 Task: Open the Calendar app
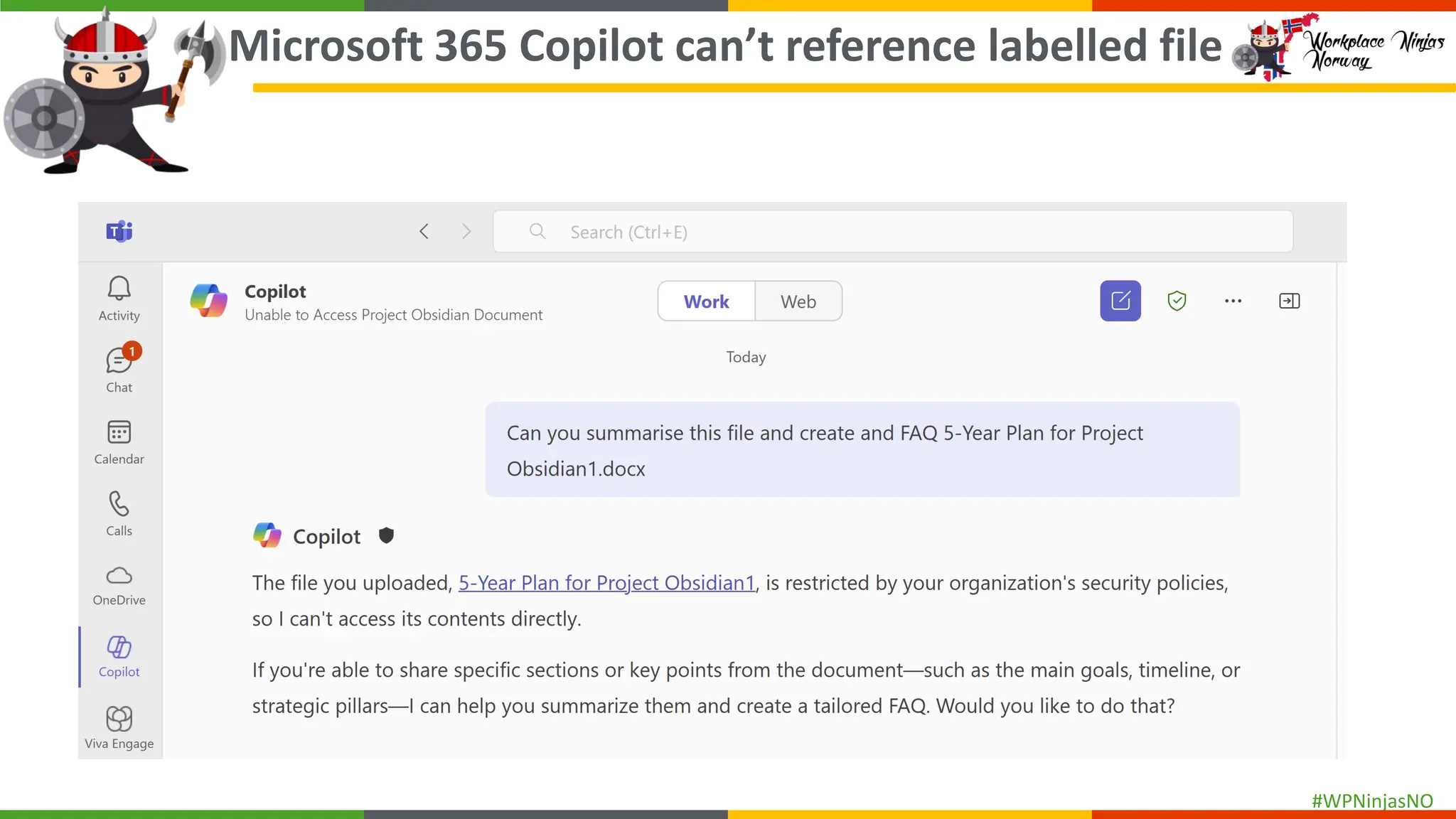119,441
